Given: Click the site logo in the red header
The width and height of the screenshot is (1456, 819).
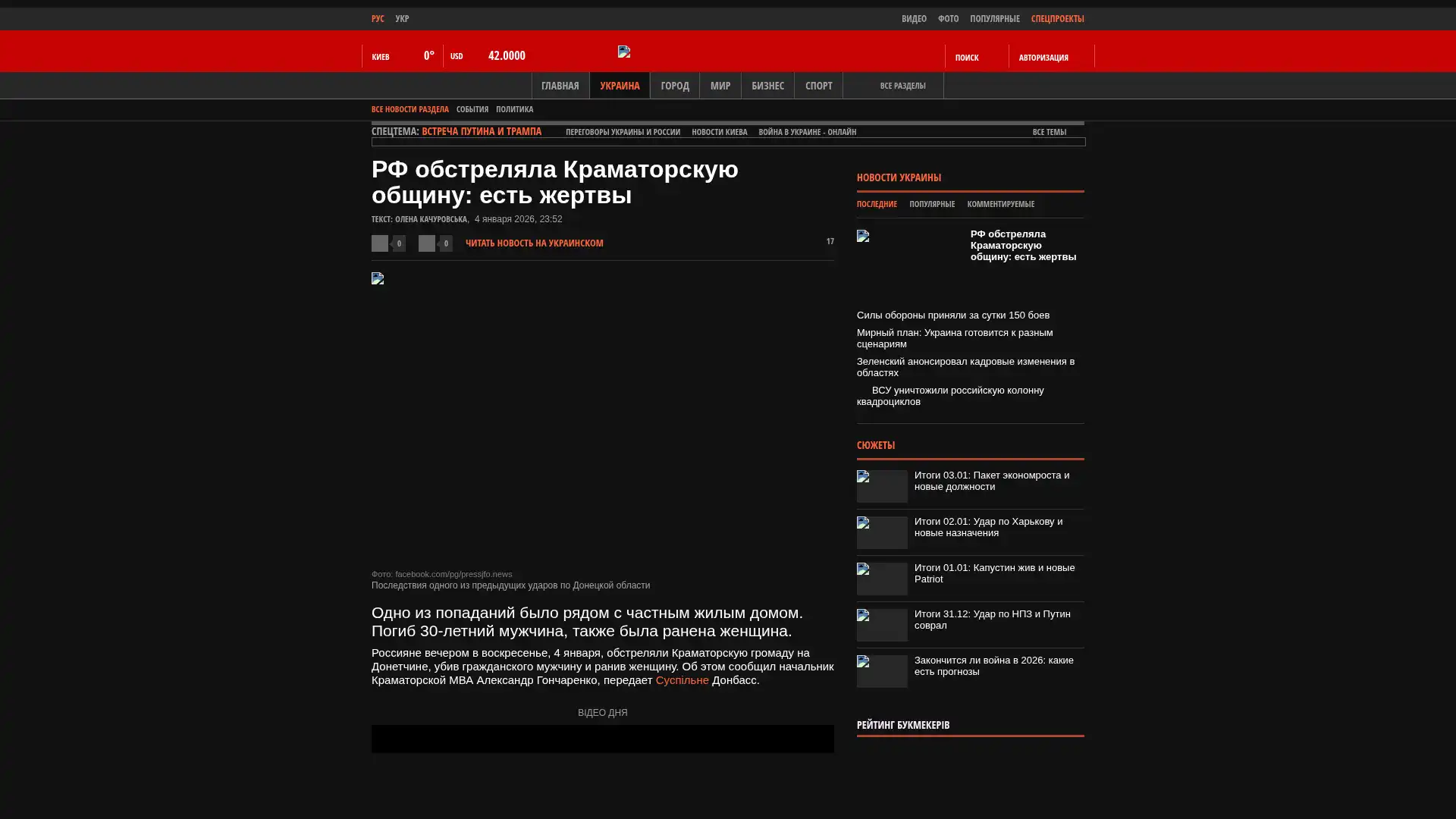Looking at the screenshot, I should pyautogui.click(x=624, y=52).
